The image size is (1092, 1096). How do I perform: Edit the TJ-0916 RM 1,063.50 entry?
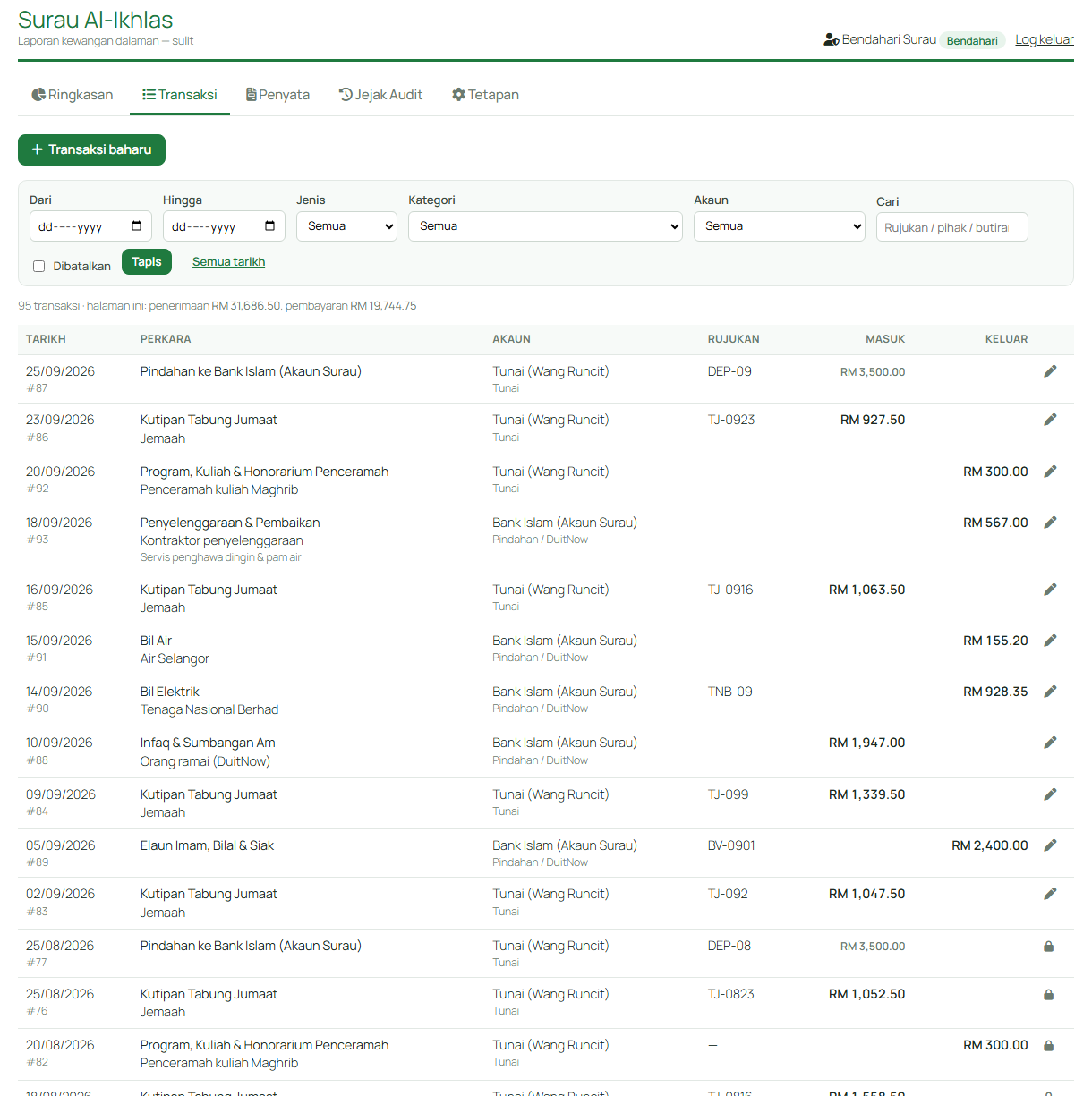pos(1050,590)
